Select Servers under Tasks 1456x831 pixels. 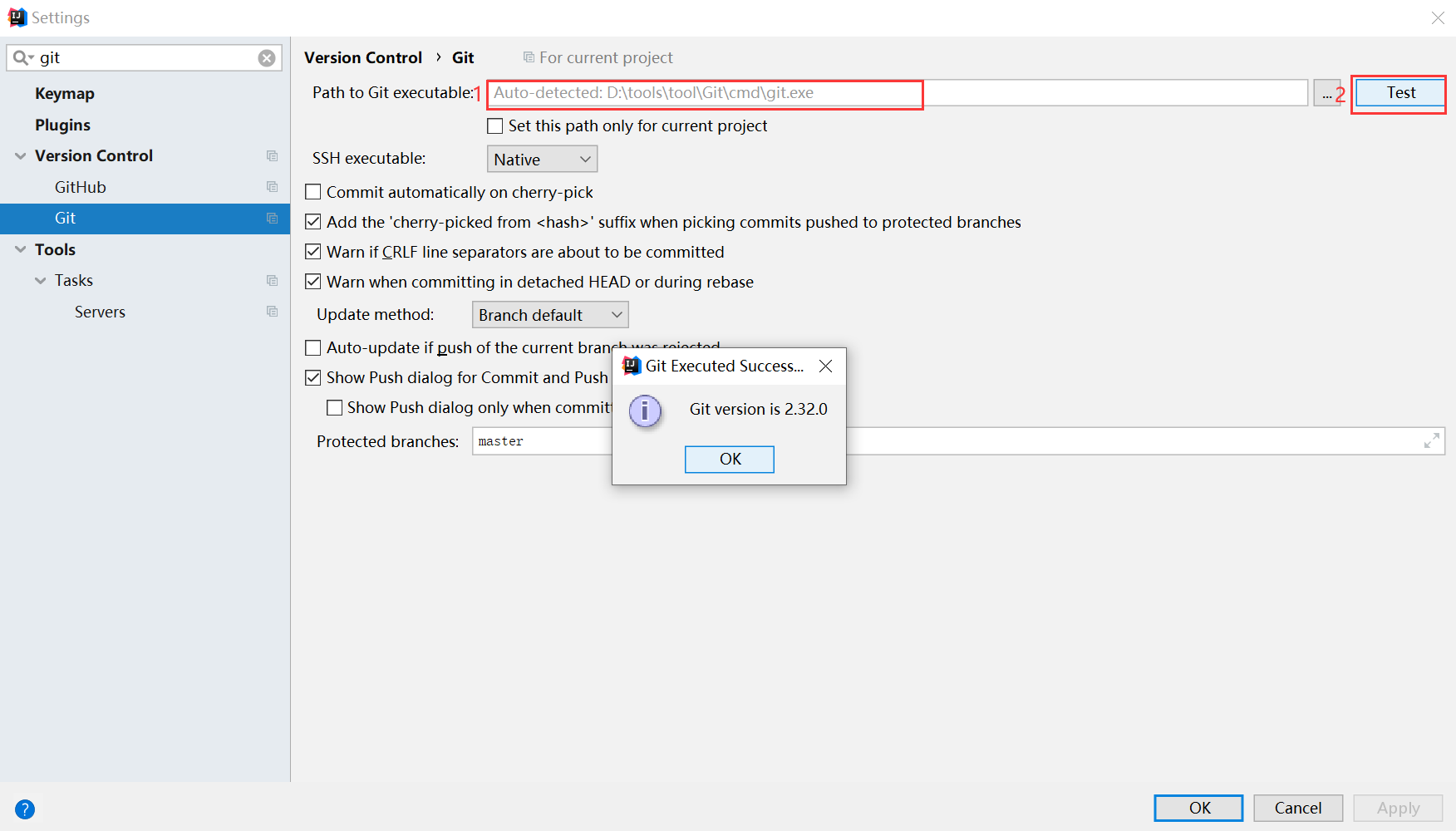(100, 312)
